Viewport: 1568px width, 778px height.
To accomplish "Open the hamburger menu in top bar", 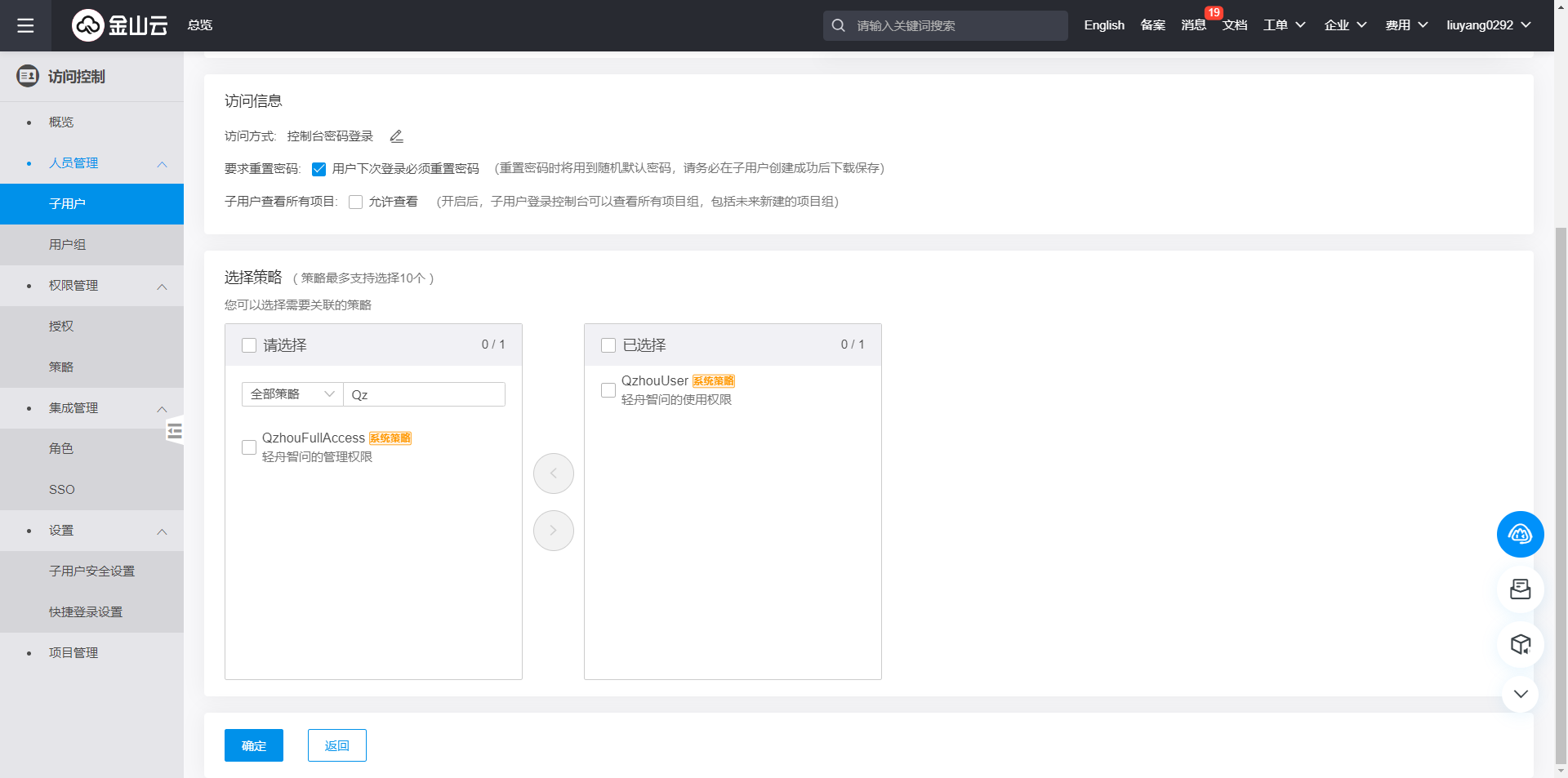I will [25, 25].
